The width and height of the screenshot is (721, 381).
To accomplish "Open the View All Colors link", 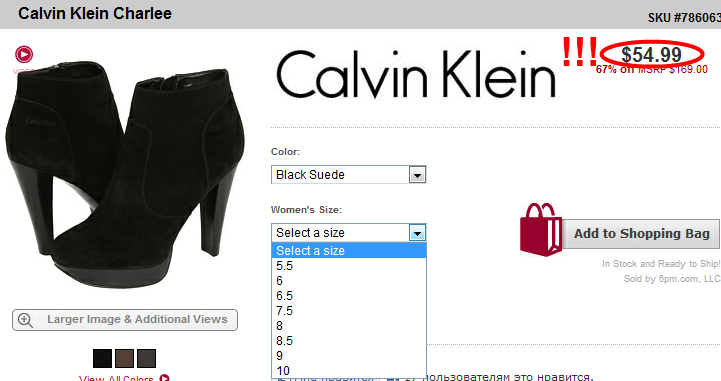I will click(x=124, y=378).
